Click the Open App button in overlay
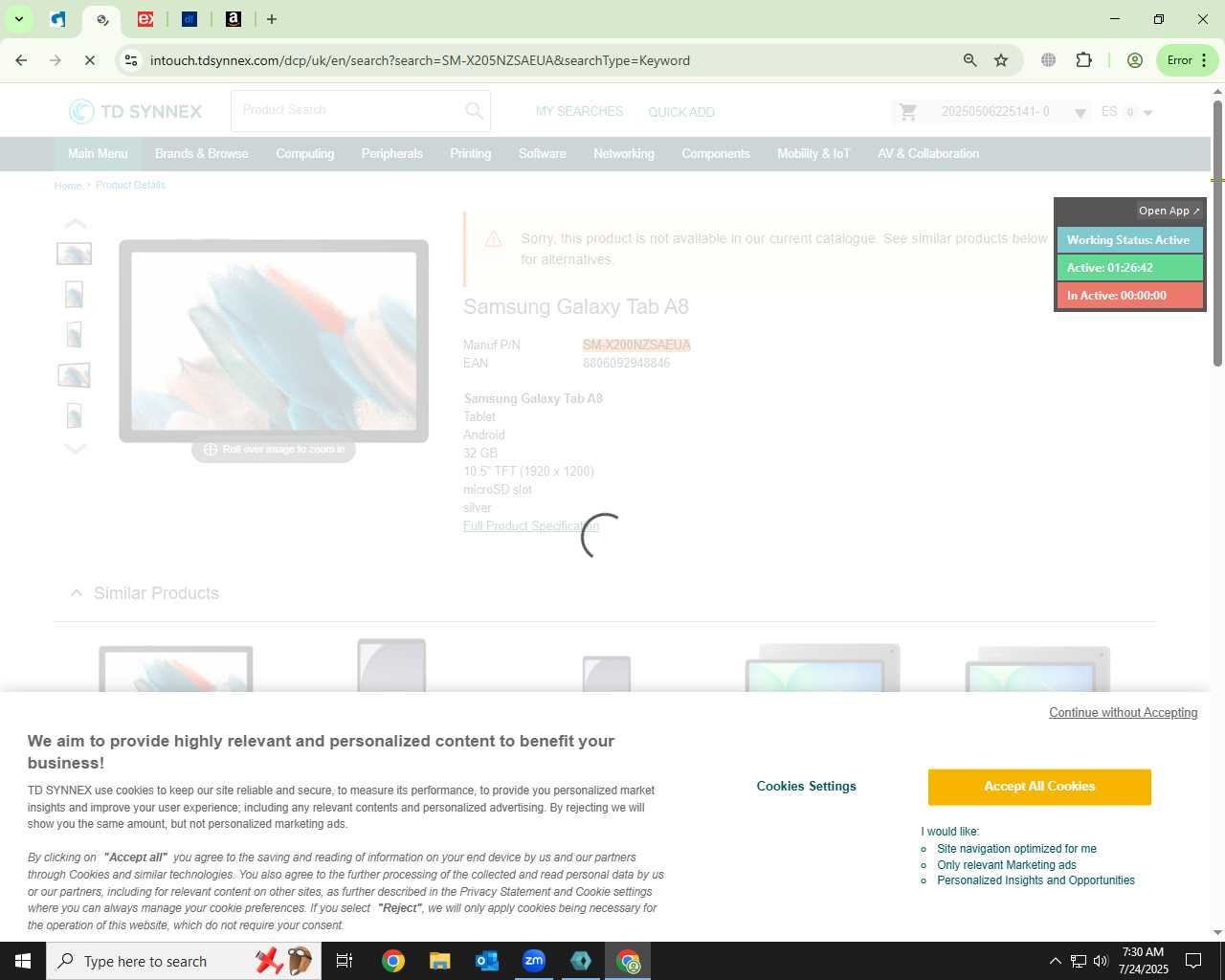Viewport: 1225px width, 980px height. coord(1169,211)
